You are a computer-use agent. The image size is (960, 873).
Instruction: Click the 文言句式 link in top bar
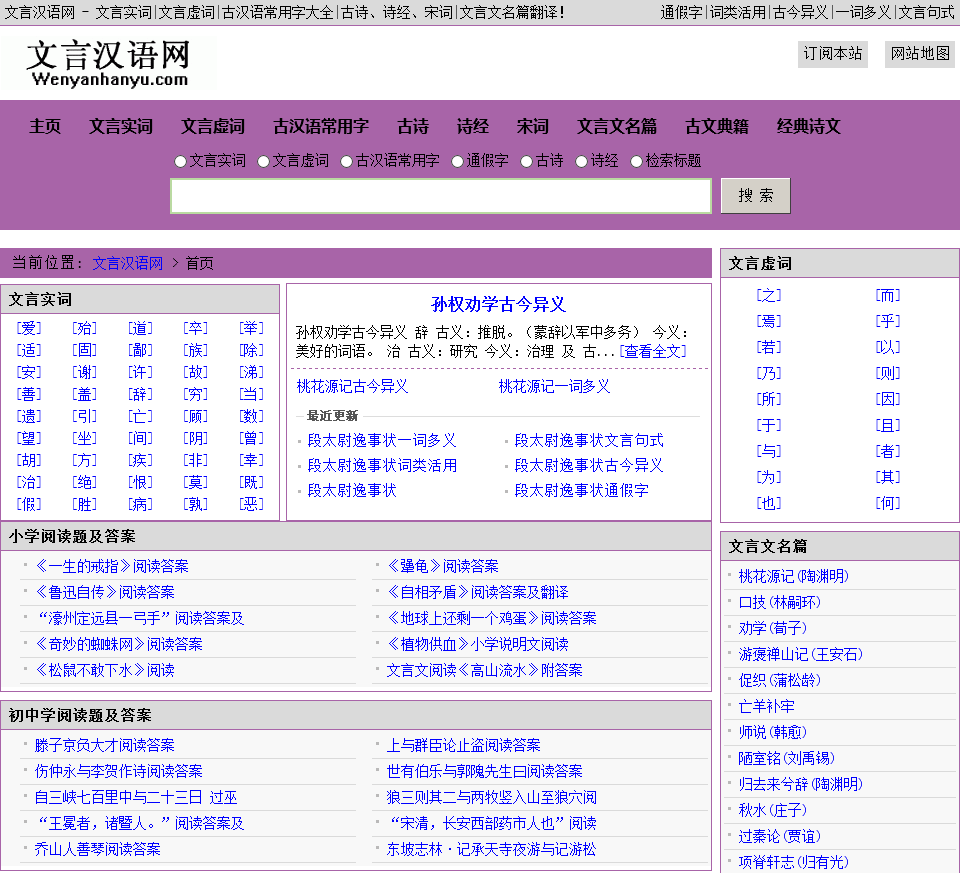click(926, 12)
